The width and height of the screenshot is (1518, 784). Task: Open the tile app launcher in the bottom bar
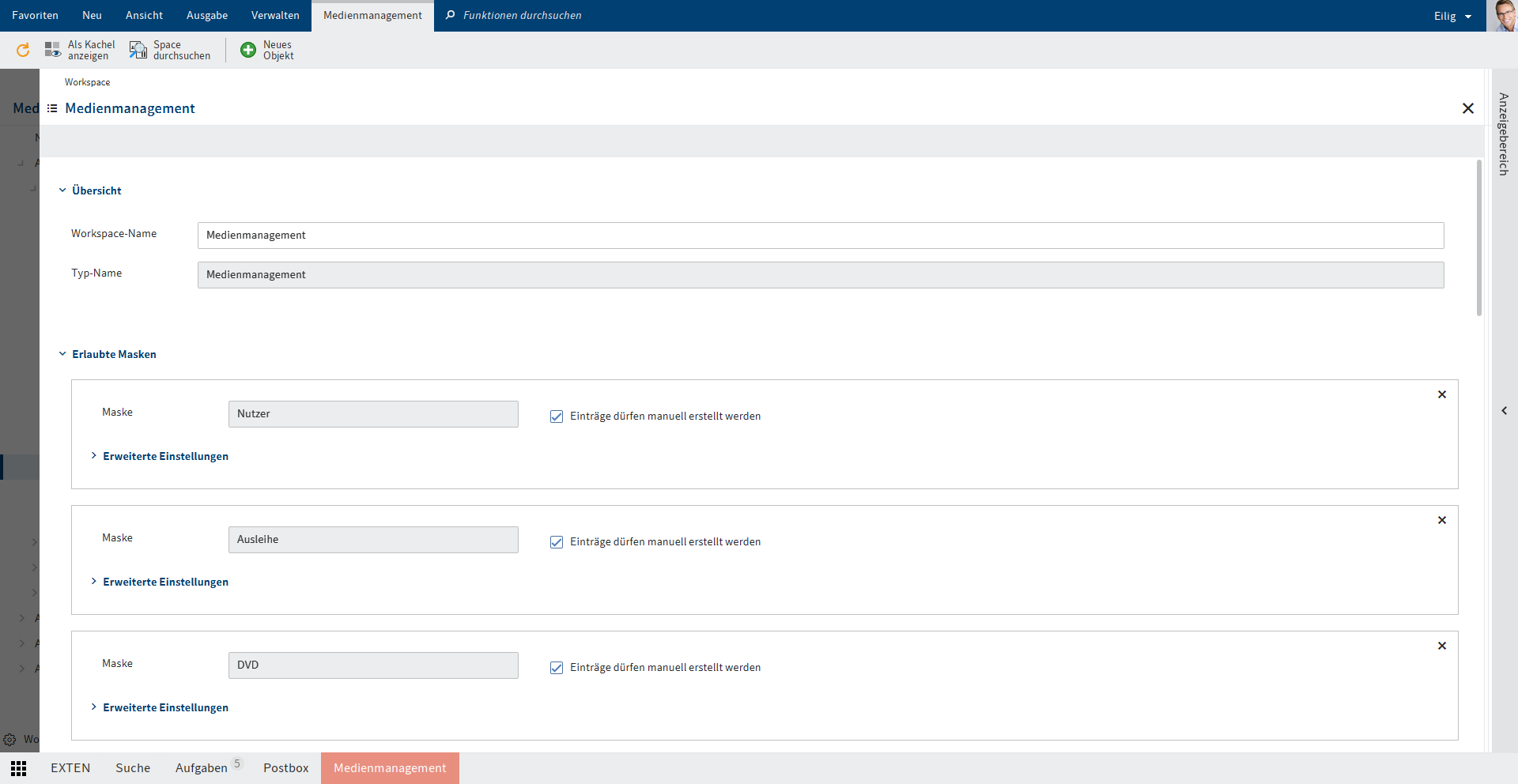(18, 767)
